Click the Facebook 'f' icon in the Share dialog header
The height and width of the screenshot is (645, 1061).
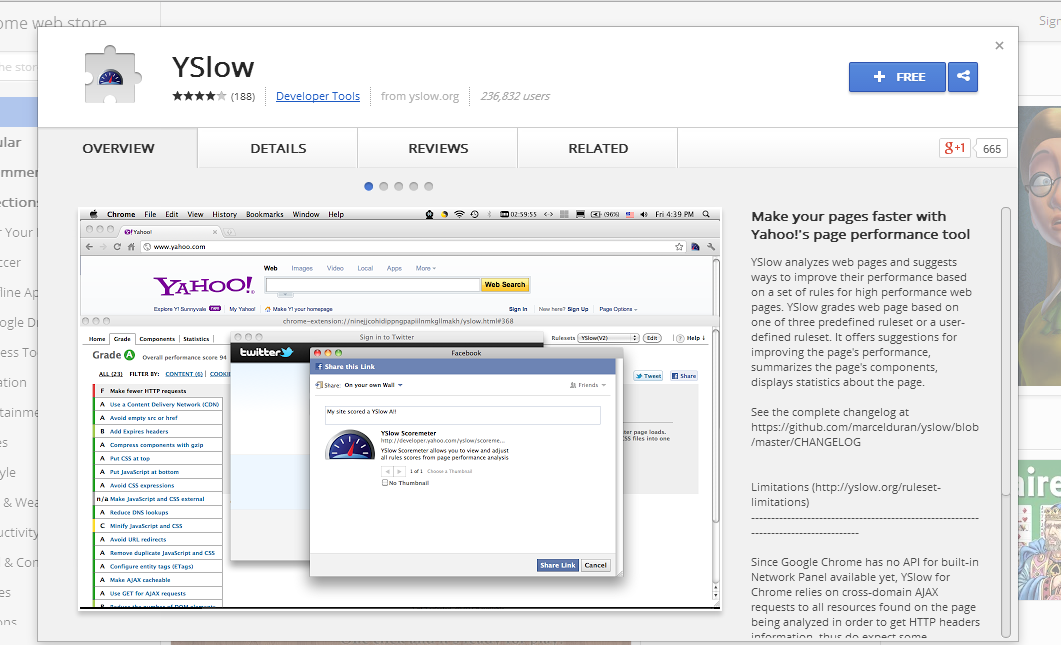320,367
